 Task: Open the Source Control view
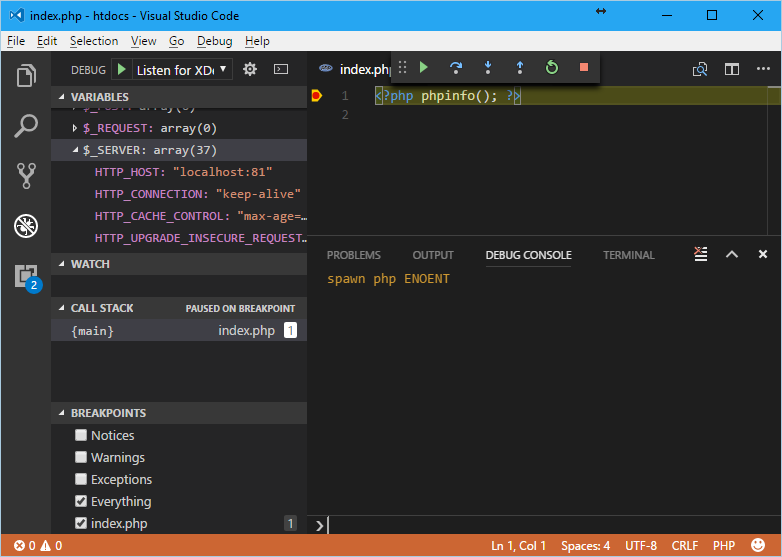[x=26, y=176]
